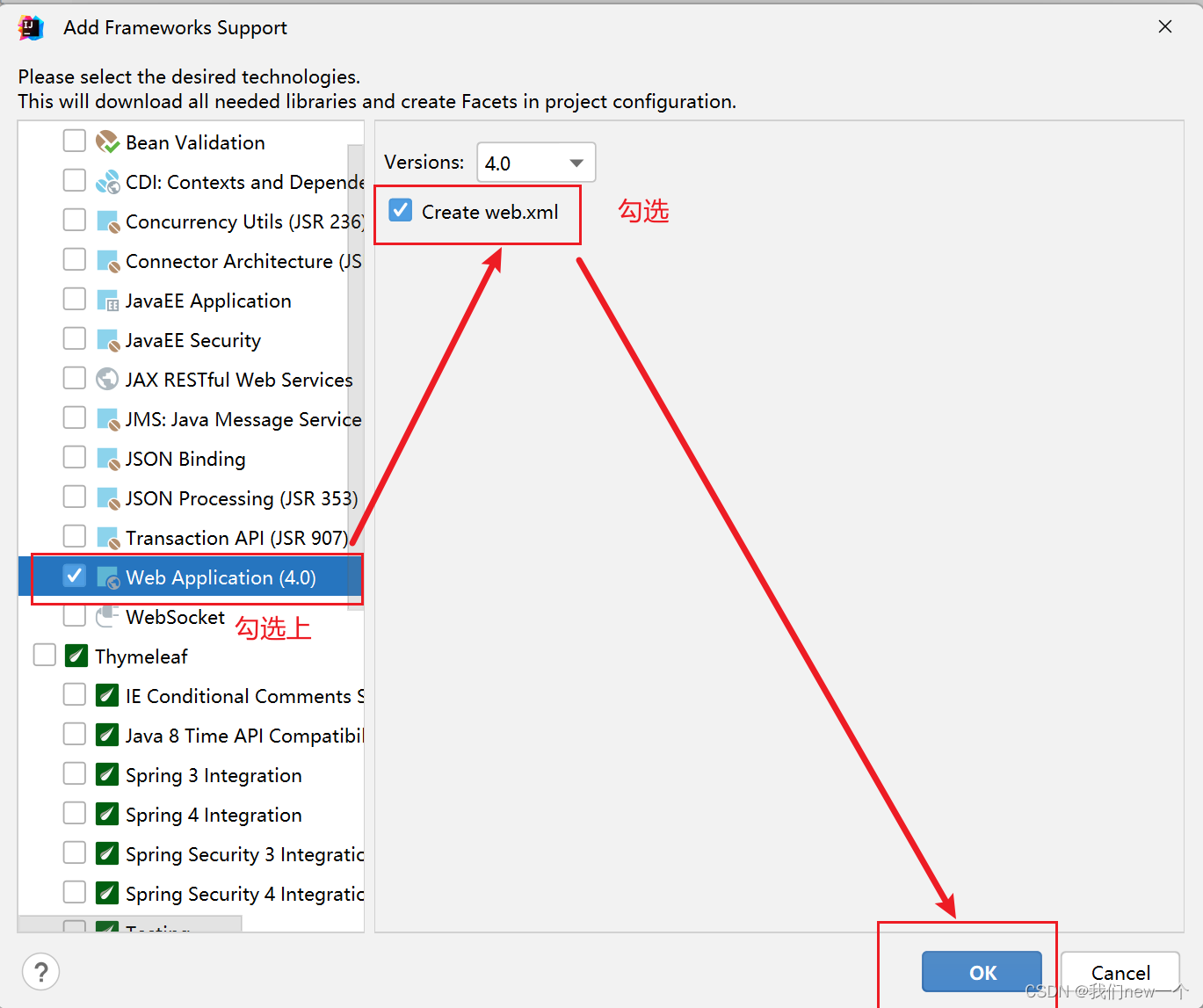Click the IntelliJ IDEA logo in title bar
The width and height of the screenshot is (1203, 1008).
pos(31,27)
